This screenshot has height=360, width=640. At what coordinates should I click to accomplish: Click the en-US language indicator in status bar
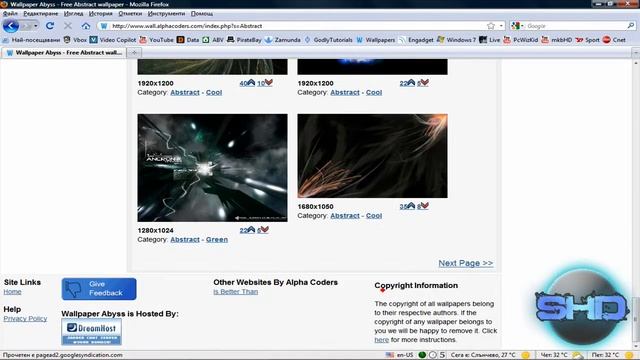[400, 355]
